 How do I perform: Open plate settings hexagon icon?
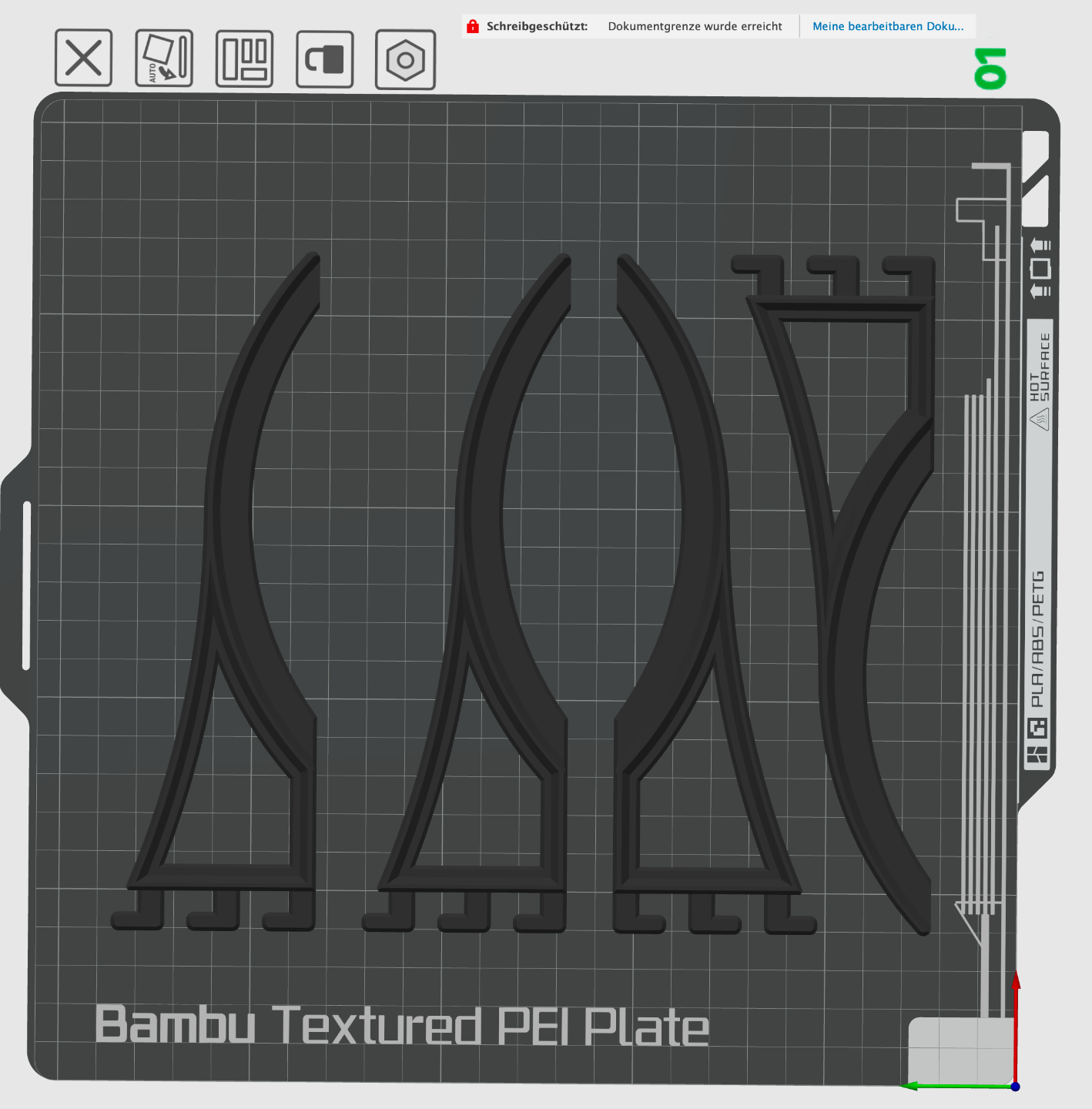[405, 60]
